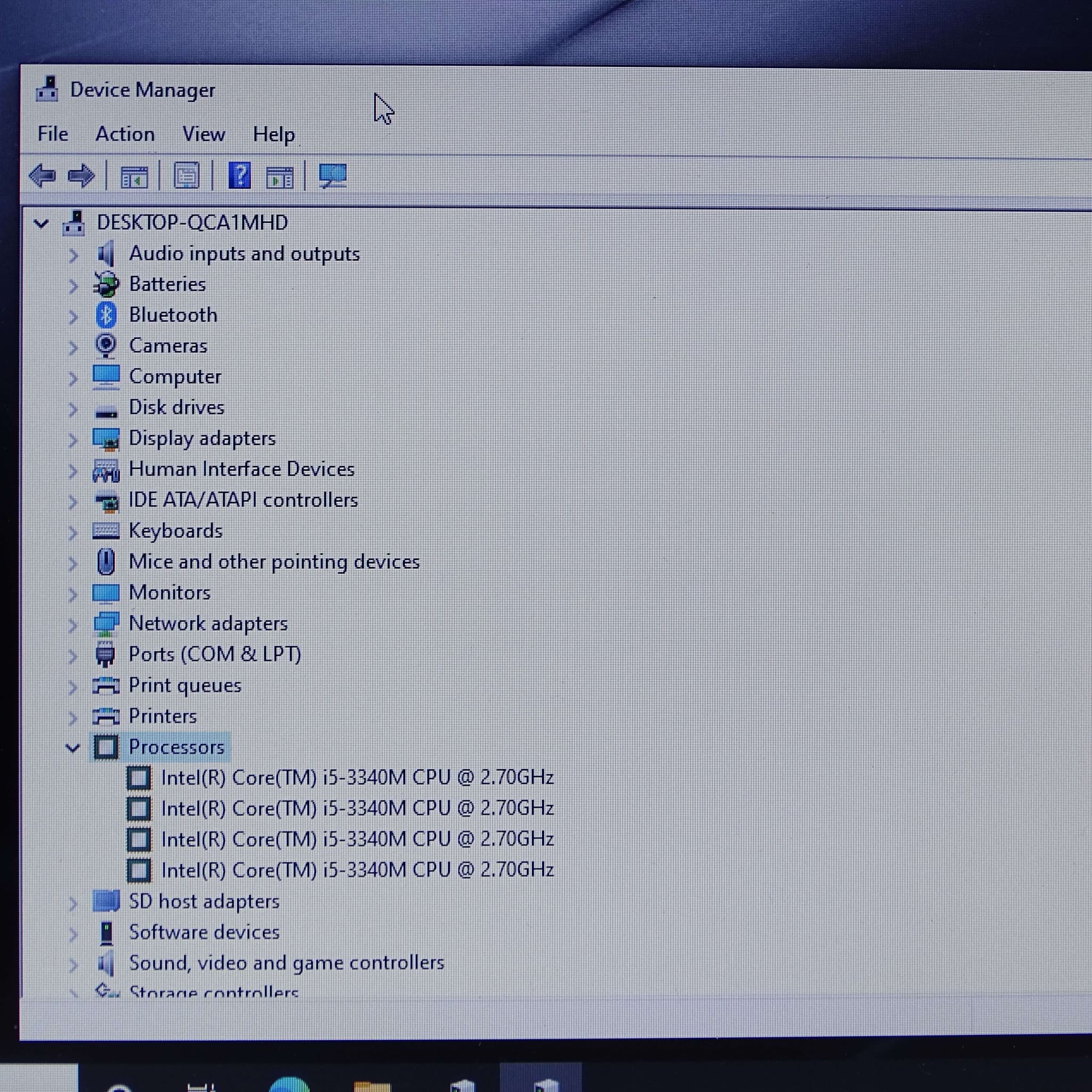Select the Human Interface Devices label
The width and height of the screenshot is (1092, 1092).
[x=242, y=469]
